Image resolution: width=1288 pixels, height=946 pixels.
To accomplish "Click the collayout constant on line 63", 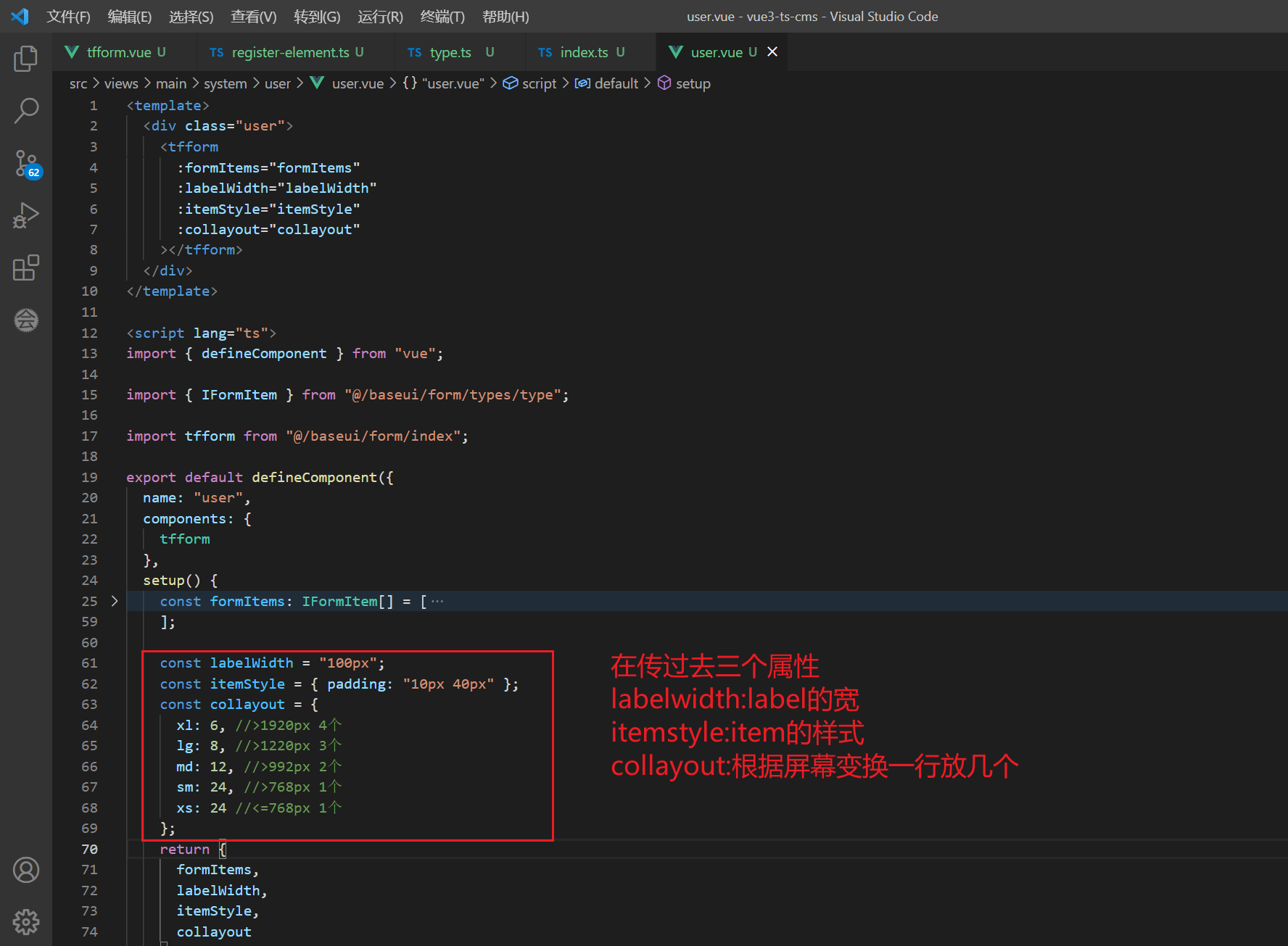I will [247, 705].
